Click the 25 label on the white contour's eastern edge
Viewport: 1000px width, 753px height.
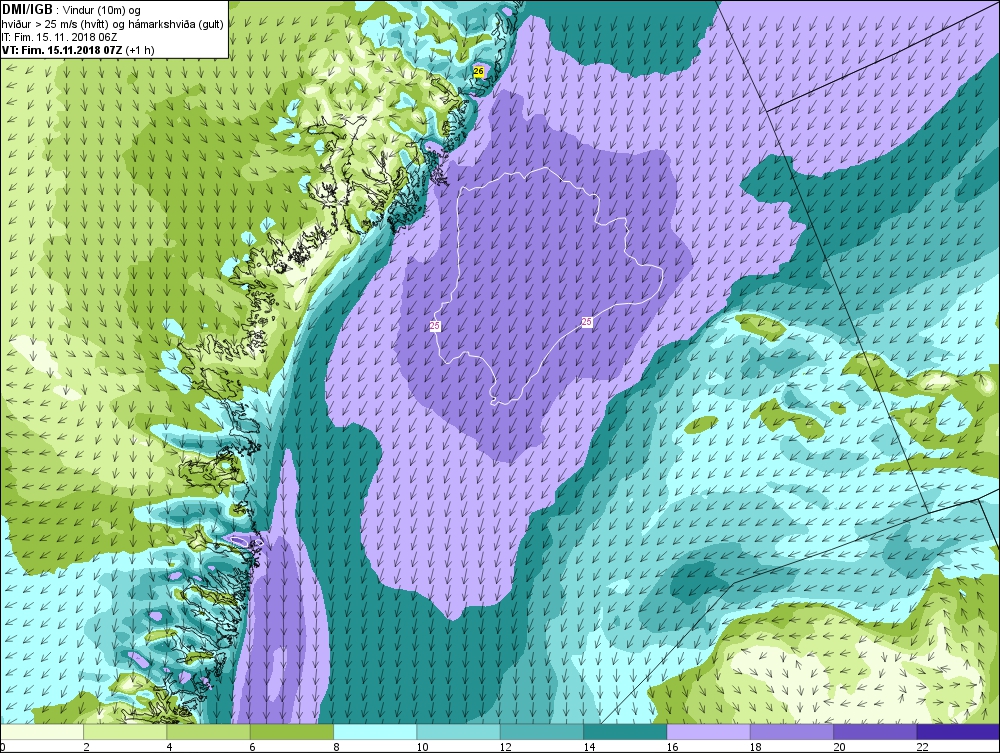pos(587,322)
